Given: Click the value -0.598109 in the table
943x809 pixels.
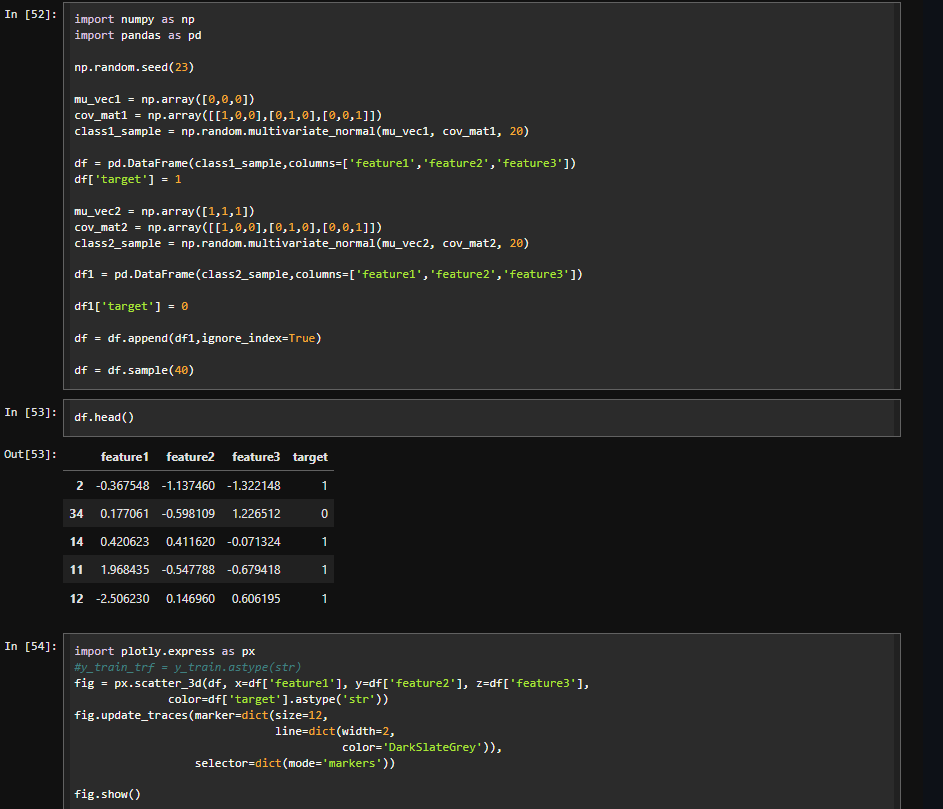Looking at the screenshot, I should 188,514.
